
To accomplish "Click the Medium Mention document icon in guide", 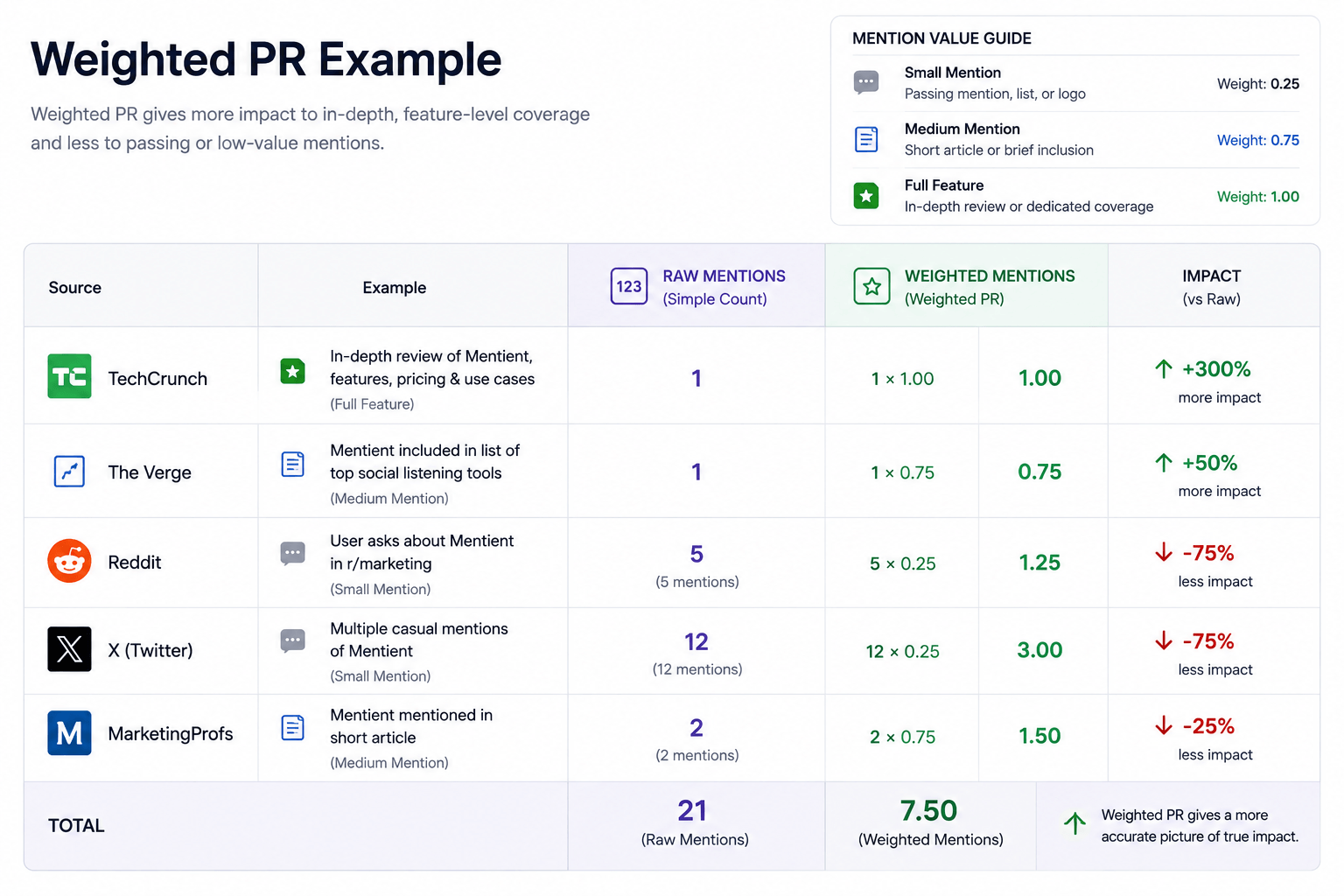I will [x=866, y=139].
